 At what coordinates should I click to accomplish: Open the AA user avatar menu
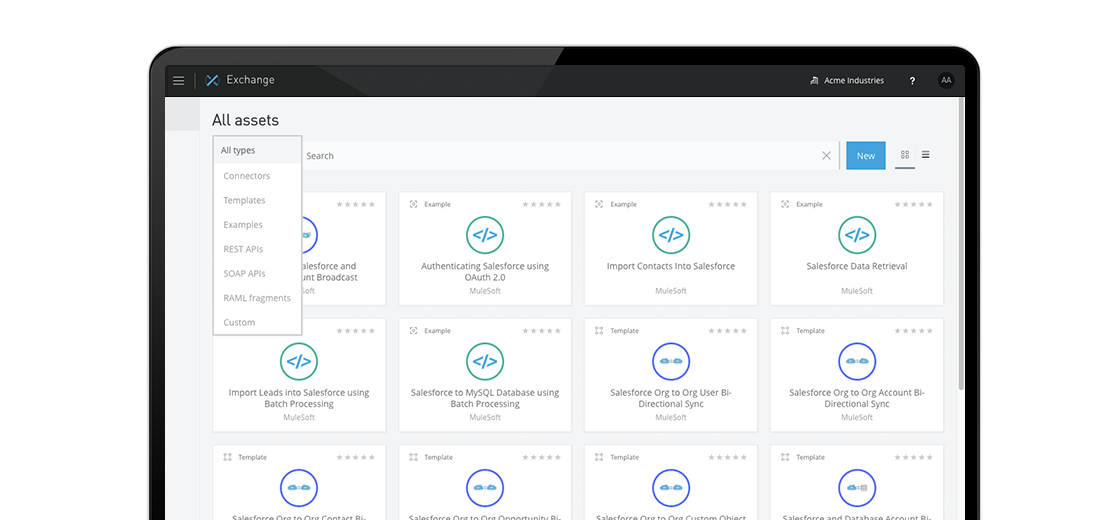(946, 81)
